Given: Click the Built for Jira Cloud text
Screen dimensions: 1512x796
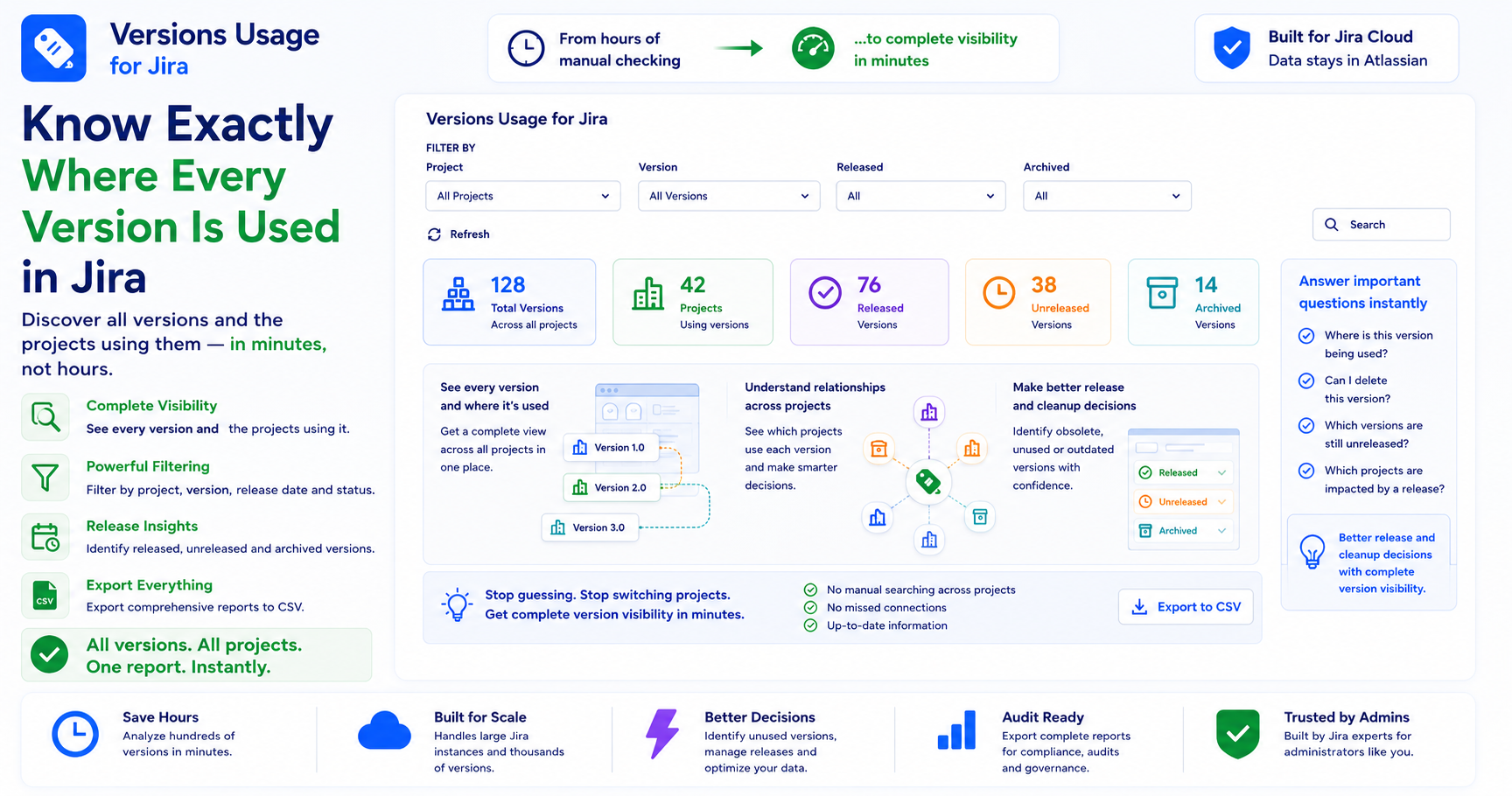Looking at the screenshot, I should 1340,37.
